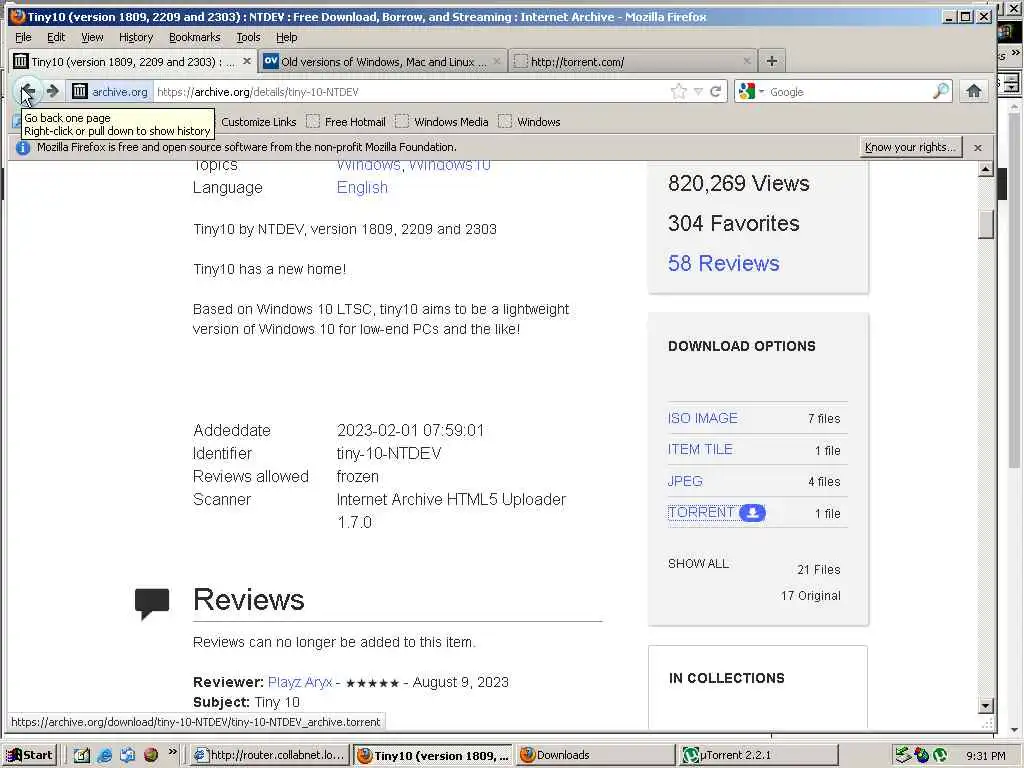Open the Free Hotmail bookmark

point(347,121)
